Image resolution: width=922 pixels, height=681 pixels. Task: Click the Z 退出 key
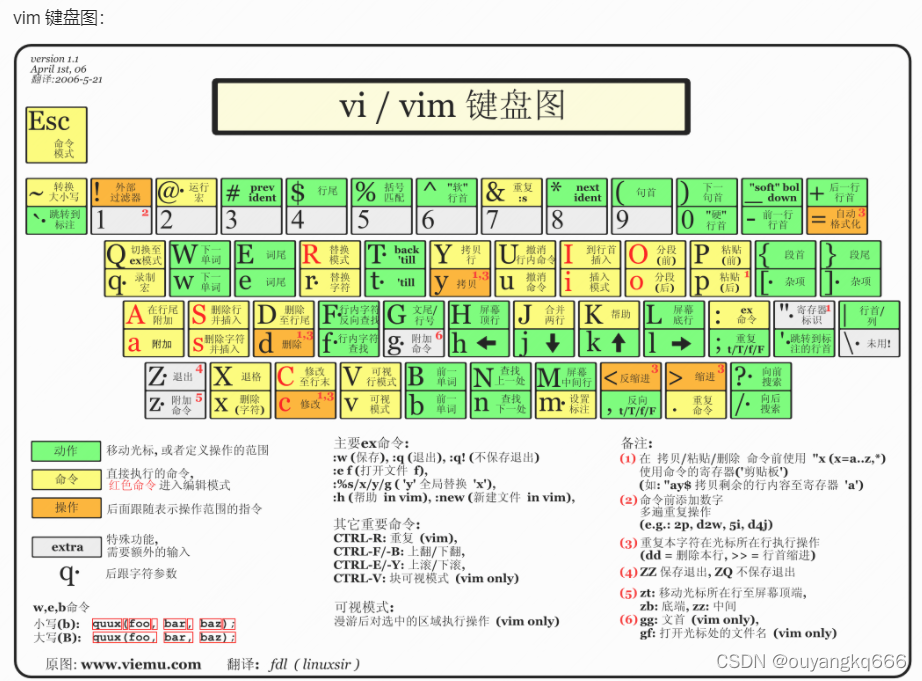(x=175, y=376)
